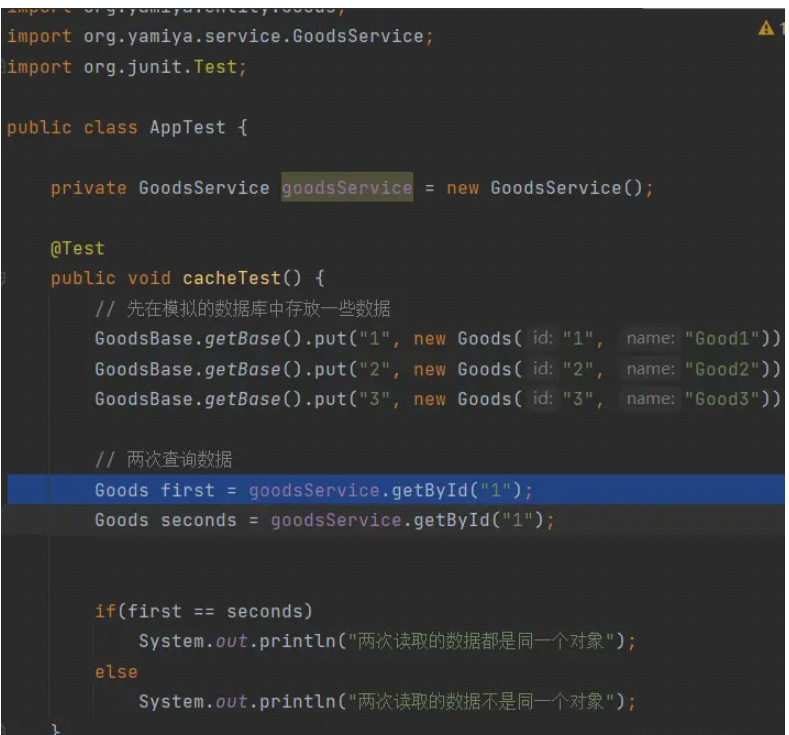
Task: Click the 'if(first == seconds)' statement
Action: [x=204, y=611]
